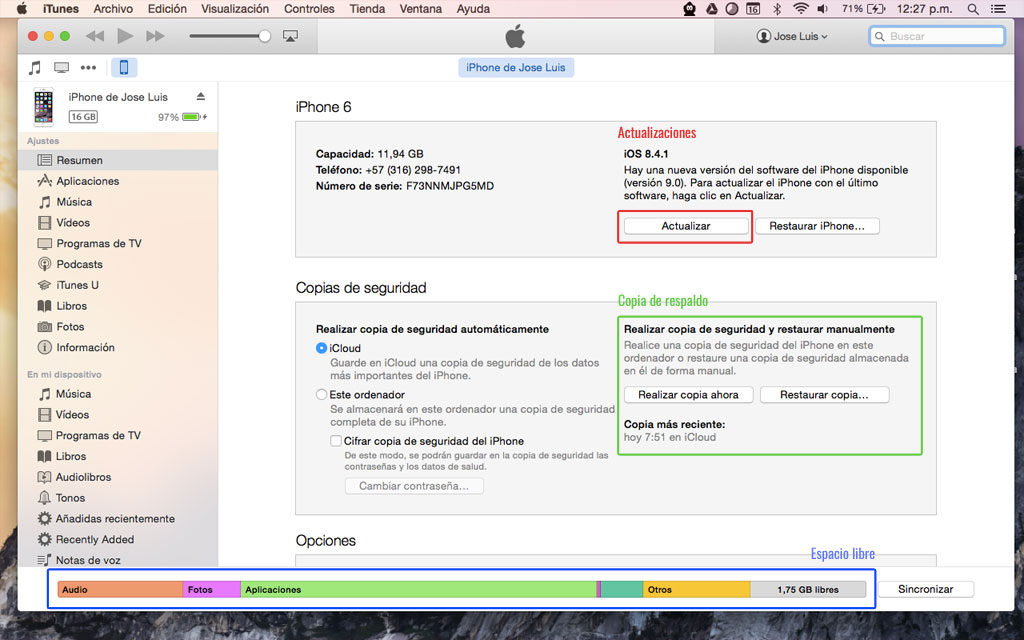The width and height of the screenshot is (1024, 640).
Task: Open the Visualización menu
Action: (235, 9)
